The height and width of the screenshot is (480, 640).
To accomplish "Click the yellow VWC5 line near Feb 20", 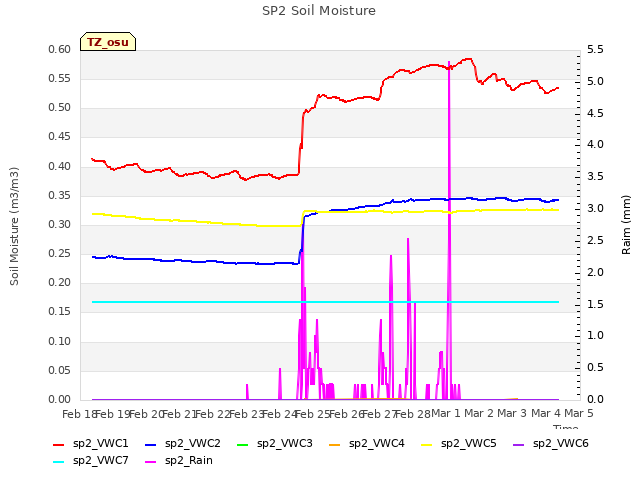I will (x=147, y=219).
